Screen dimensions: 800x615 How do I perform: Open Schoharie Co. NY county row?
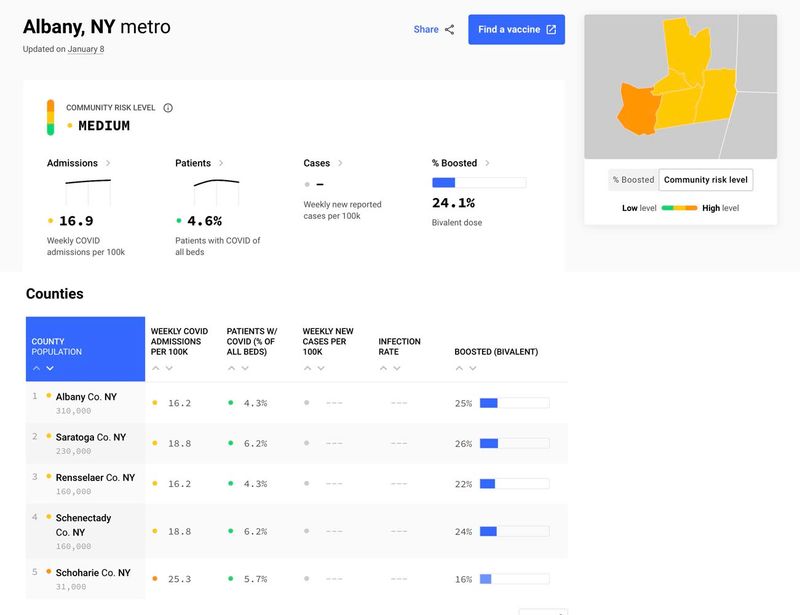click(296, 578)
